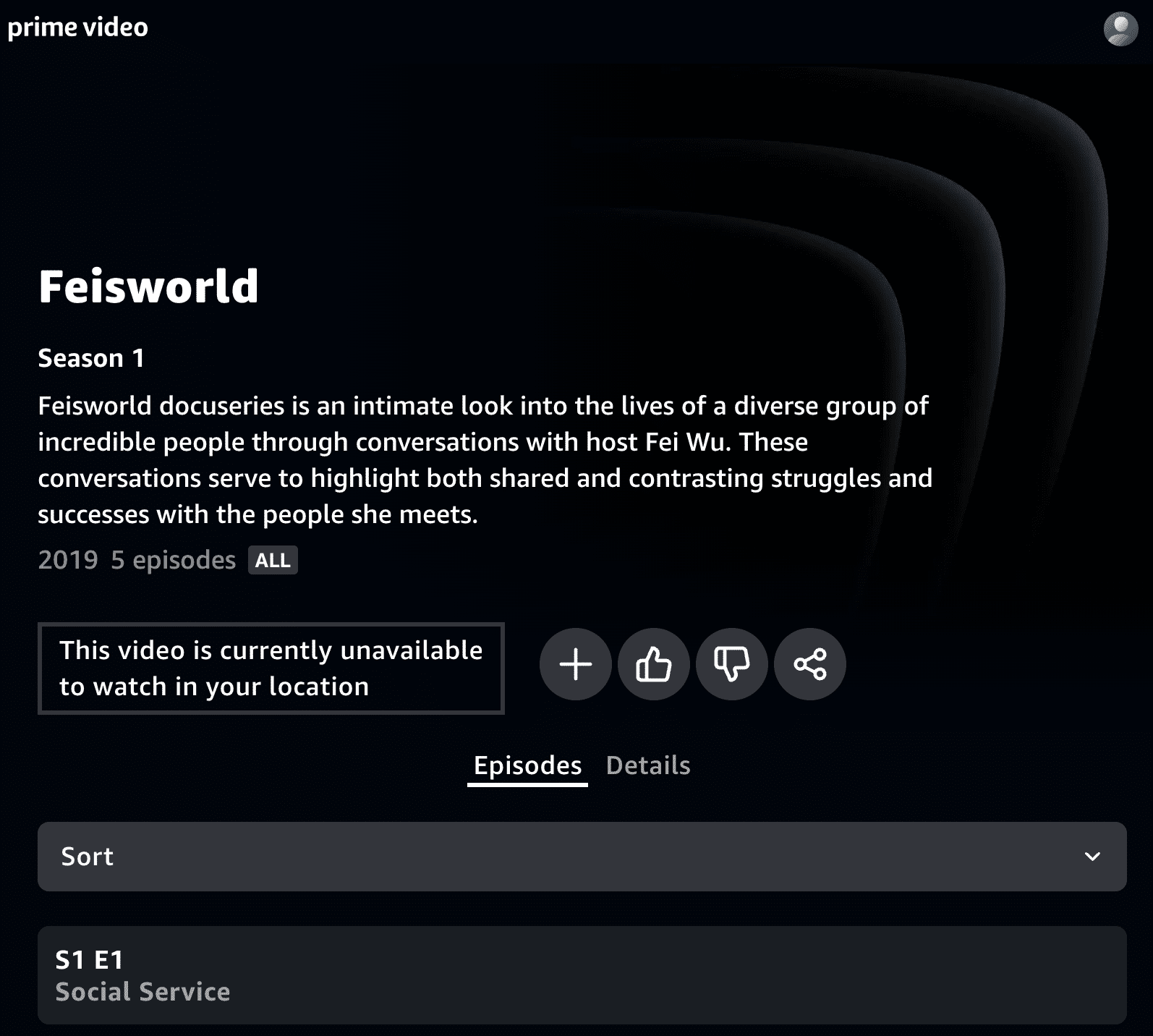Image resolution: width=1153 pixels, height=1036 pixels.
Task: Click the ALL age rating badge
Action: click(x=273, y=560)
